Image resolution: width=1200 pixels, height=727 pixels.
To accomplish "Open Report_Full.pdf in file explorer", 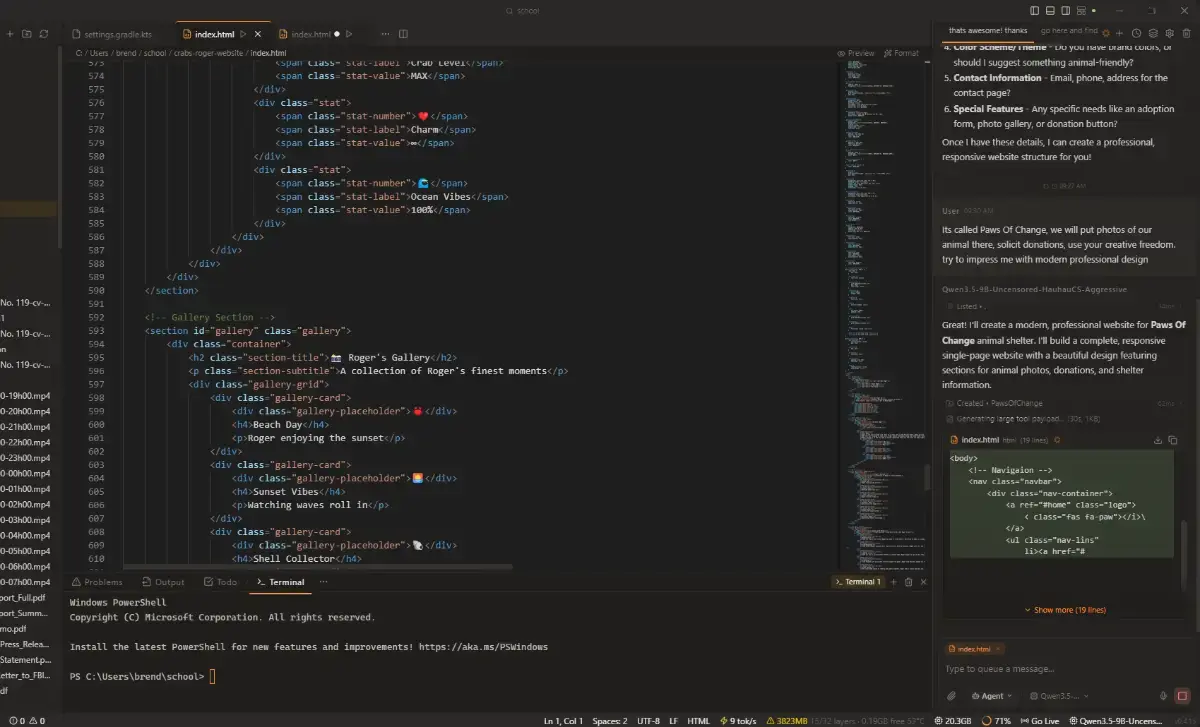I will (x=24, y=597).
